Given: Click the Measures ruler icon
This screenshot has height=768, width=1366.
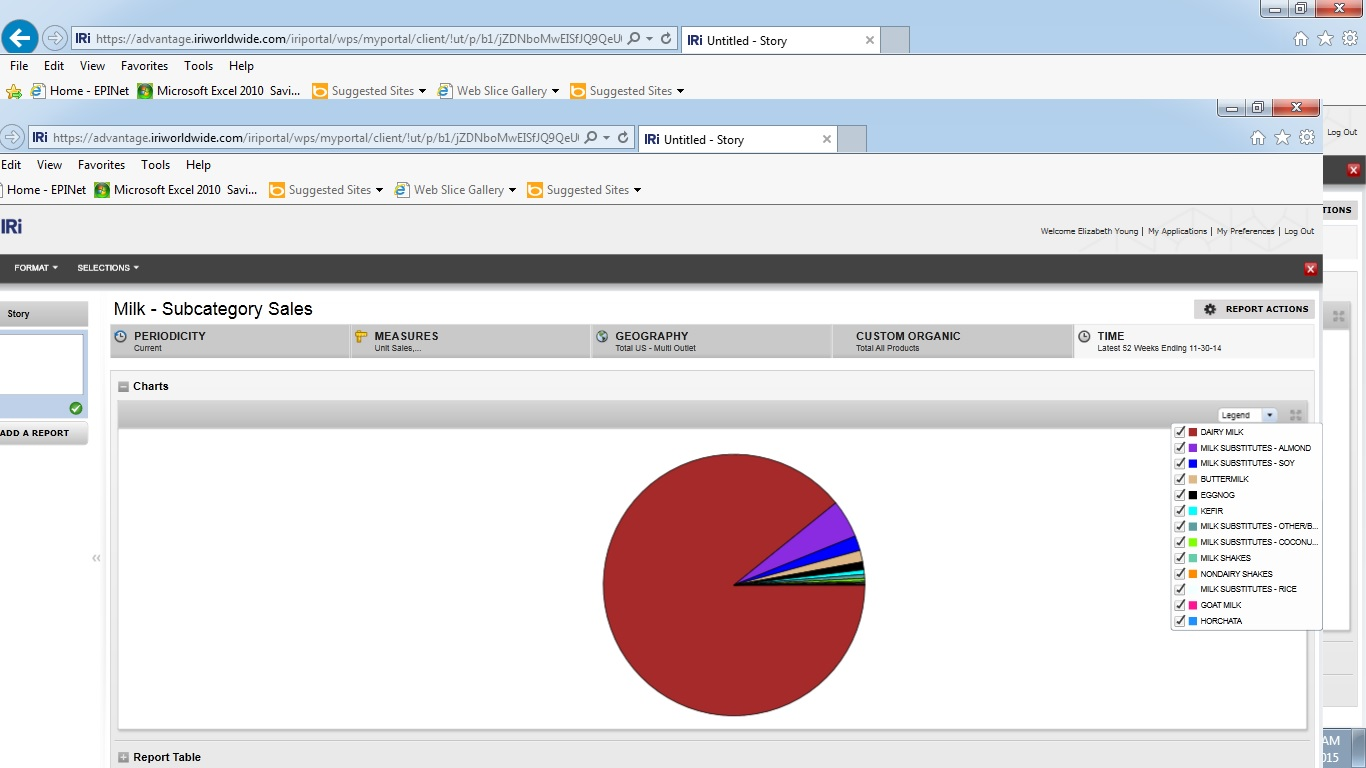Looking at the screenshot, I should 361,337.
